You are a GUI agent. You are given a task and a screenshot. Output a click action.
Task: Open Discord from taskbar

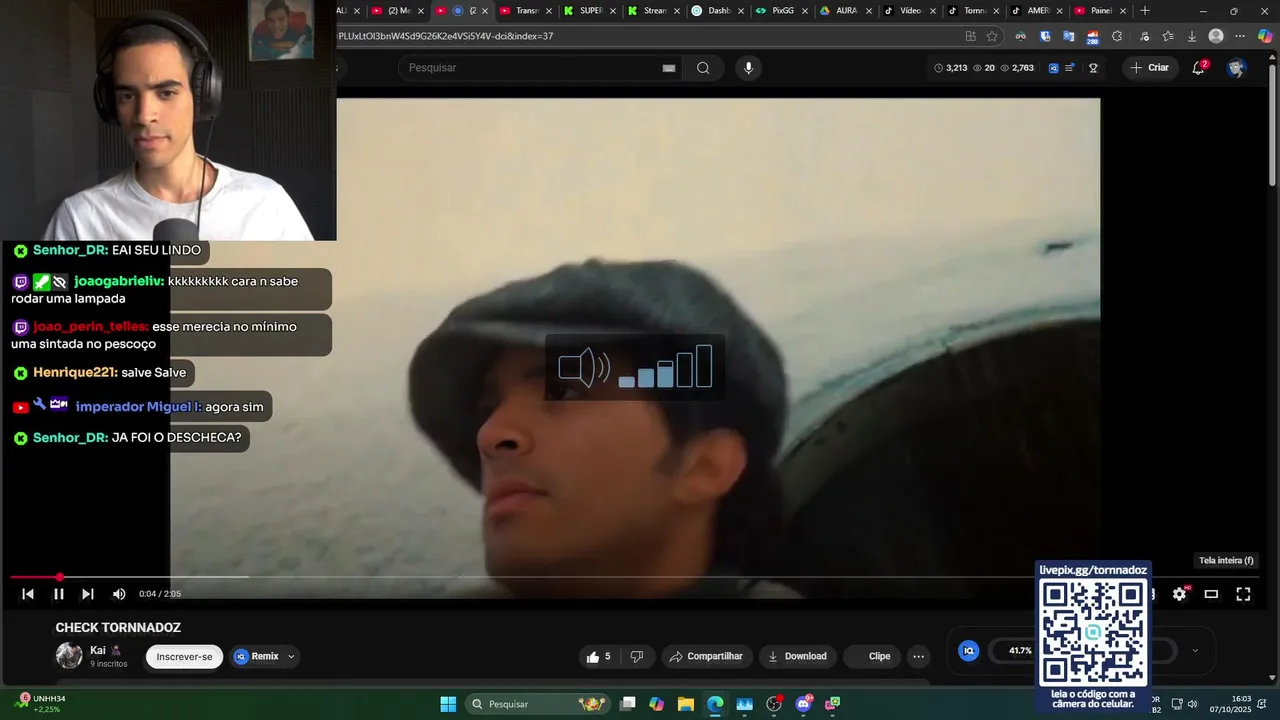coord(803,704)
